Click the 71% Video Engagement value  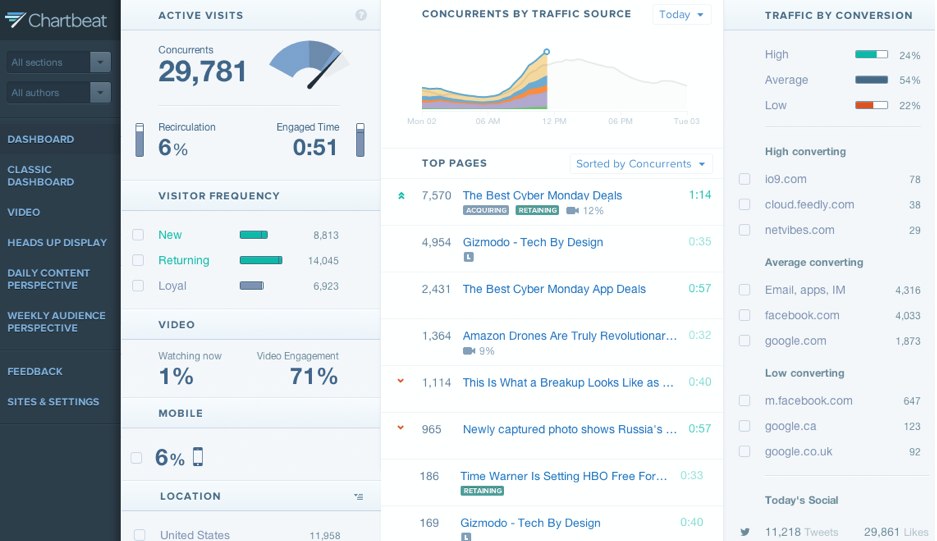point(314,376)
